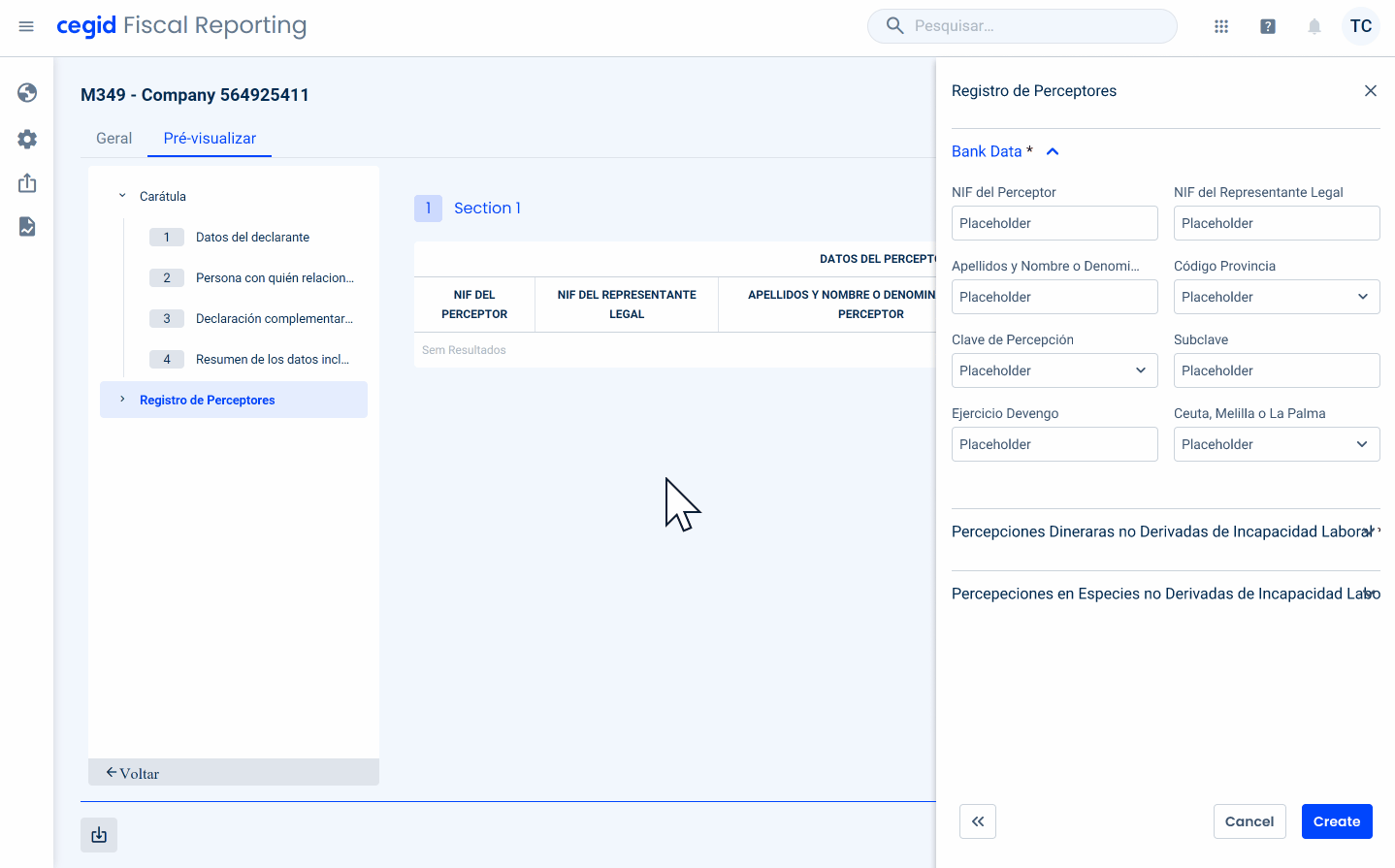Open the hamburger navigation menu

pyautogui.click(x=26, y=26)
